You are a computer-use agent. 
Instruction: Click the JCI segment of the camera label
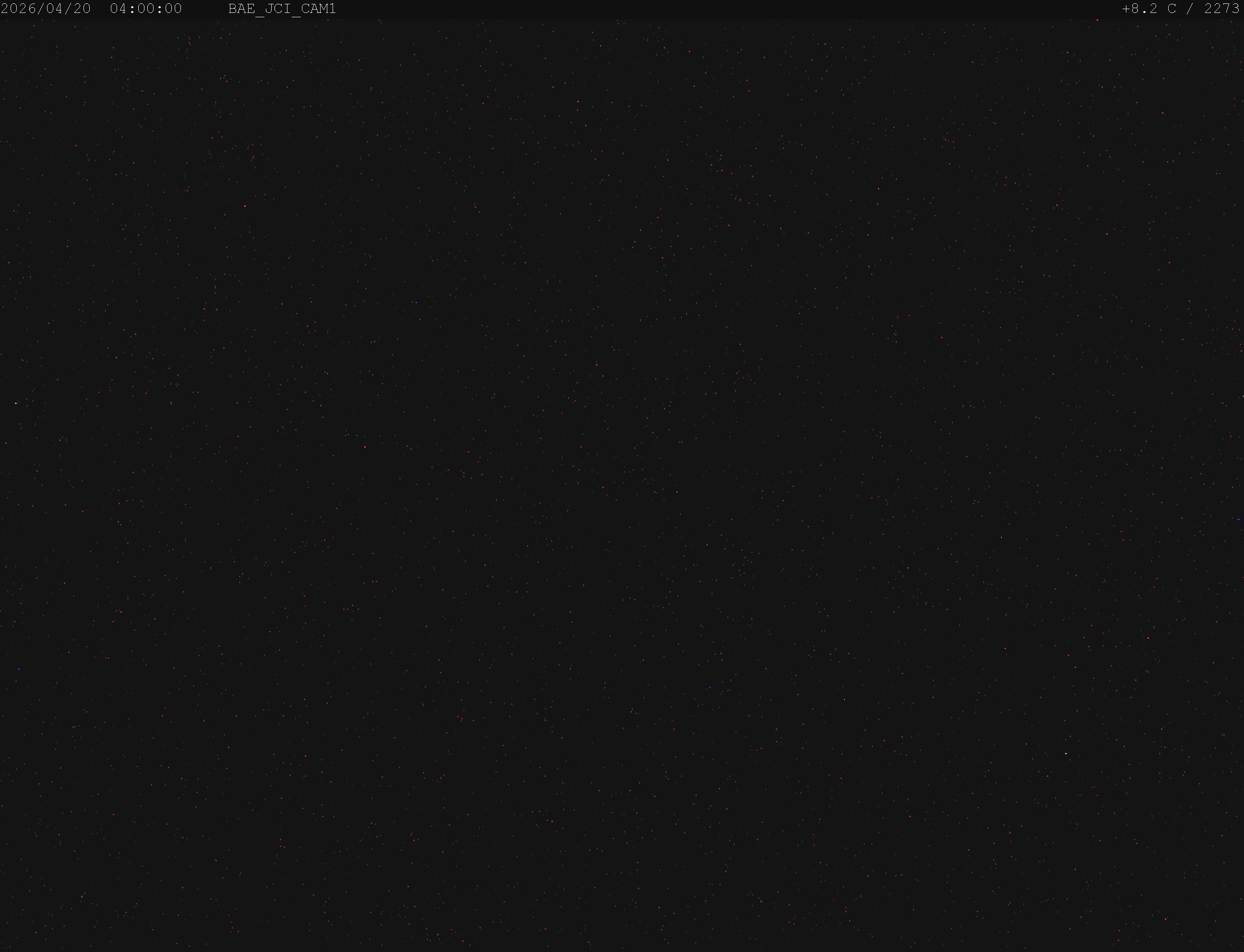click(278, 9)
